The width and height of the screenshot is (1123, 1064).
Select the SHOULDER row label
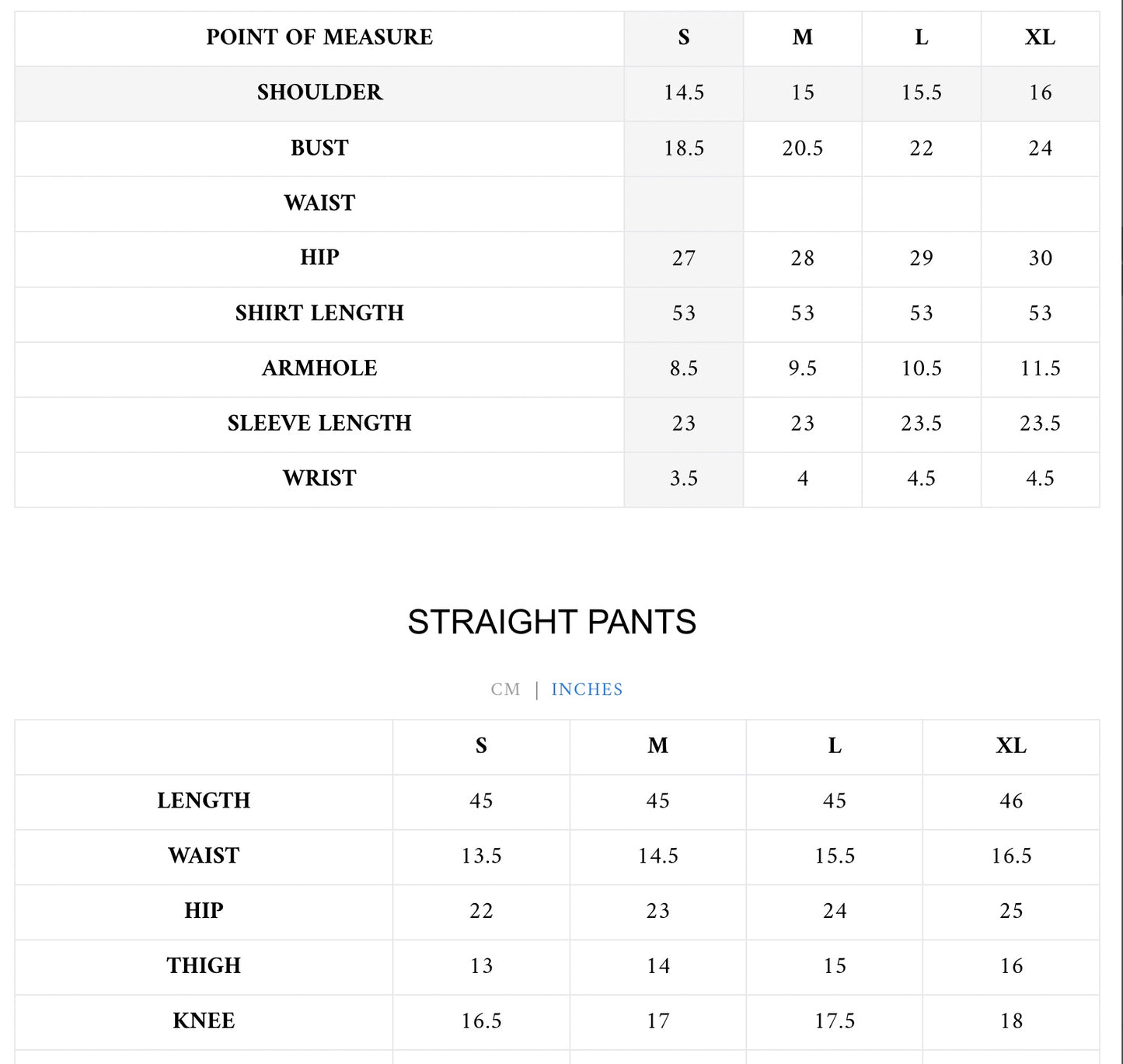(319, 92)
